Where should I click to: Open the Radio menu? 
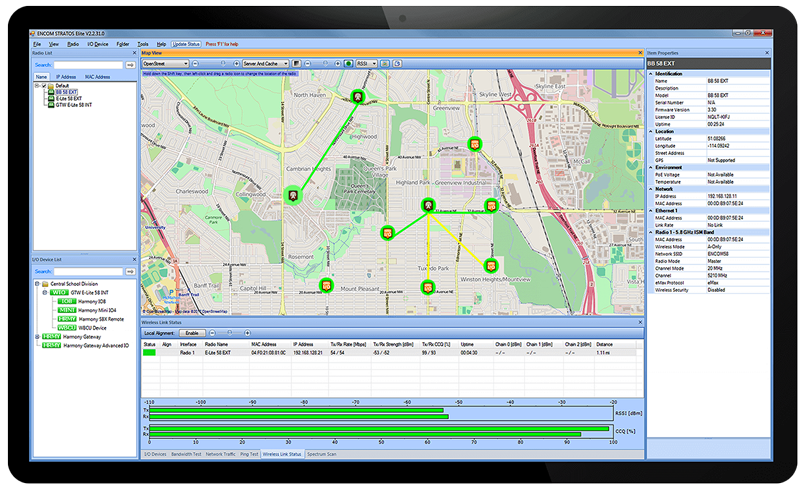pyautogui.click(x=73, y=44)
